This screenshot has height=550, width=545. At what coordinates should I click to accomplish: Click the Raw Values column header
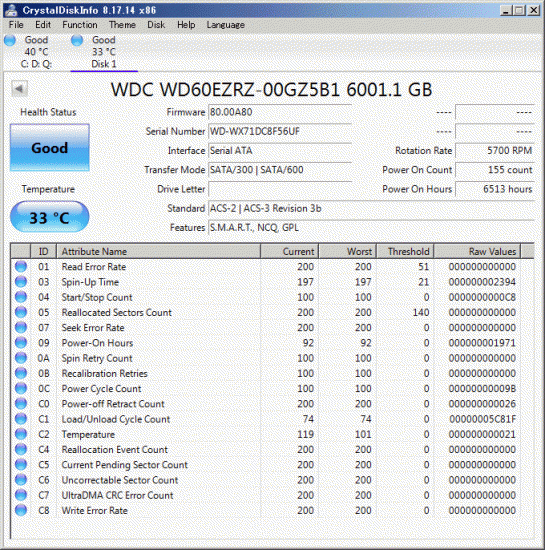[x=477, y=251]
